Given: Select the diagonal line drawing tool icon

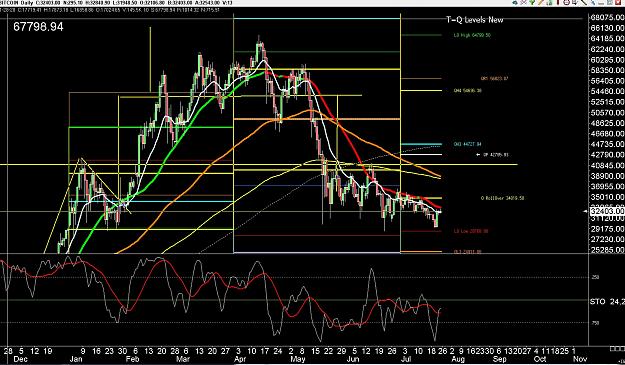Looking at the screenshot, I should click(x=584, y=2).
